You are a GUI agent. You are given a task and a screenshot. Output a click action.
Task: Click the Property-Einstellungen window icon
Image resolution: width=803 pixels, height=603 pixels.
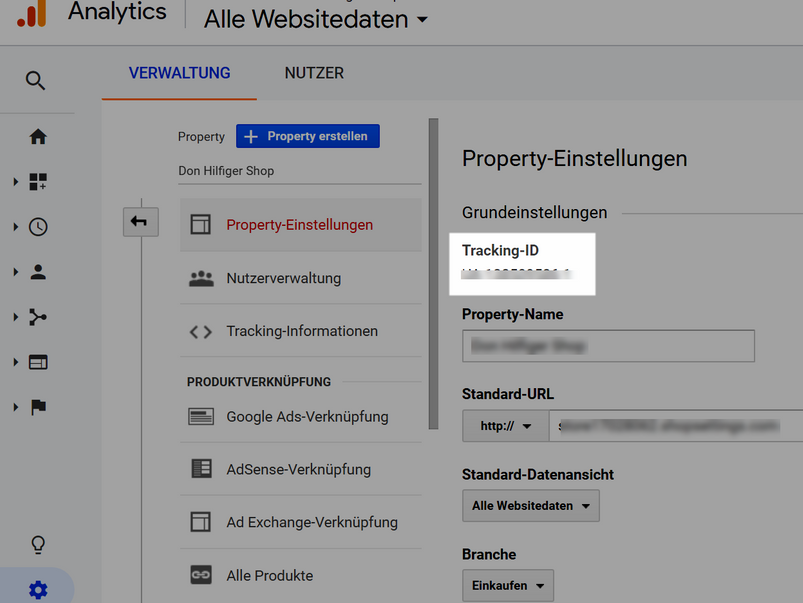200,224
